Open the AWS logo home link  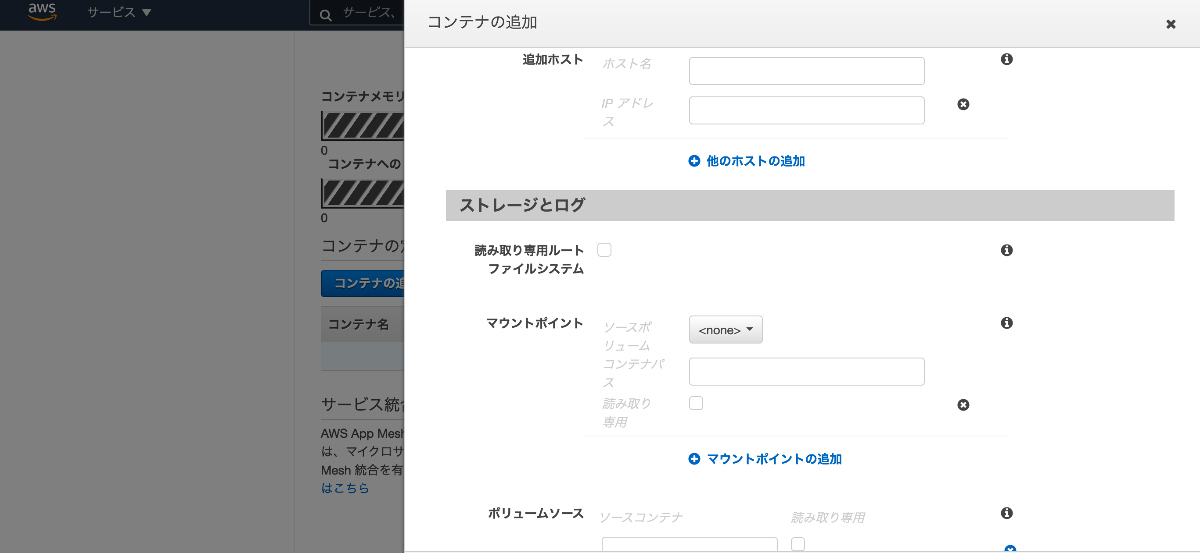42,12
